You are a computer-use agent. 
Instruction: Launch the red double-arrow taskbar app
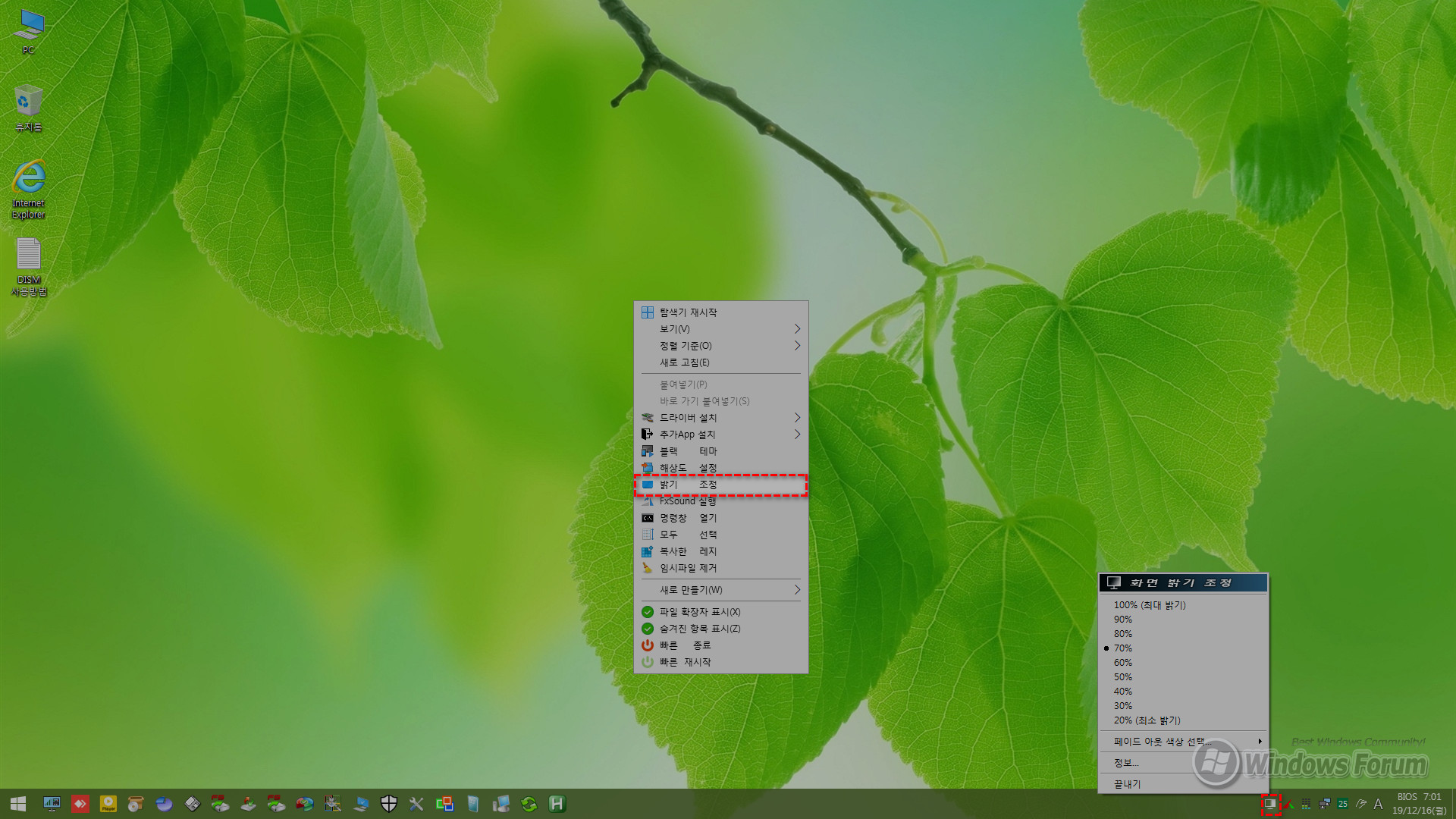pos(80,804)
